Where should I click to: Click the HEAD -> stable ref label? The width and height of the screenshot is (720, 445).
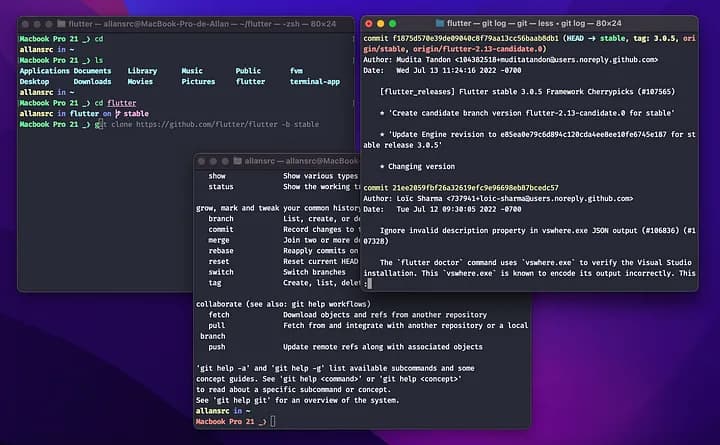(x=596, y=38)
